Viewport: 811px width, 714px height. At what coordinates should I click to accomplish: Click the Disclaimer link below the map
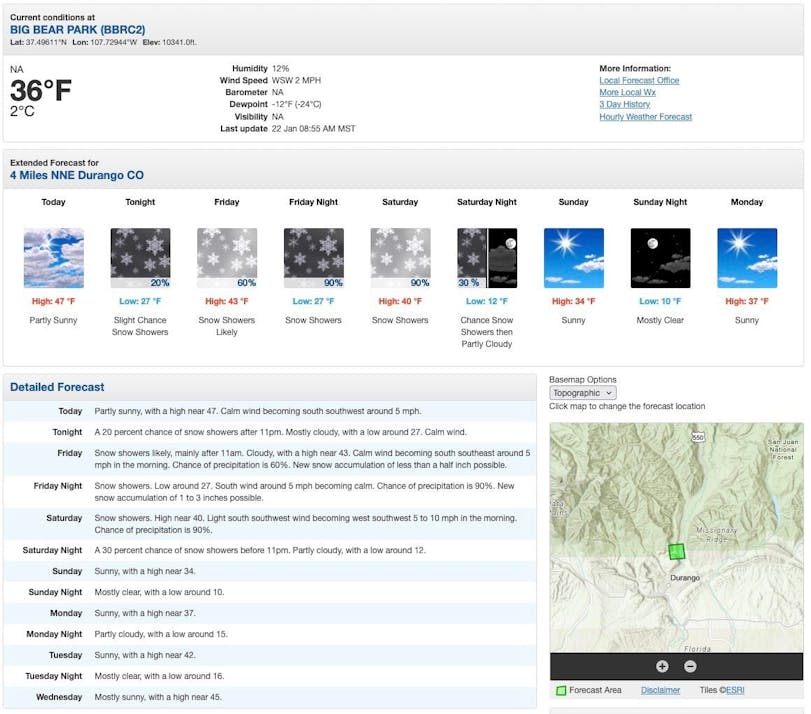pyautogui.click(x=660, y=690)
